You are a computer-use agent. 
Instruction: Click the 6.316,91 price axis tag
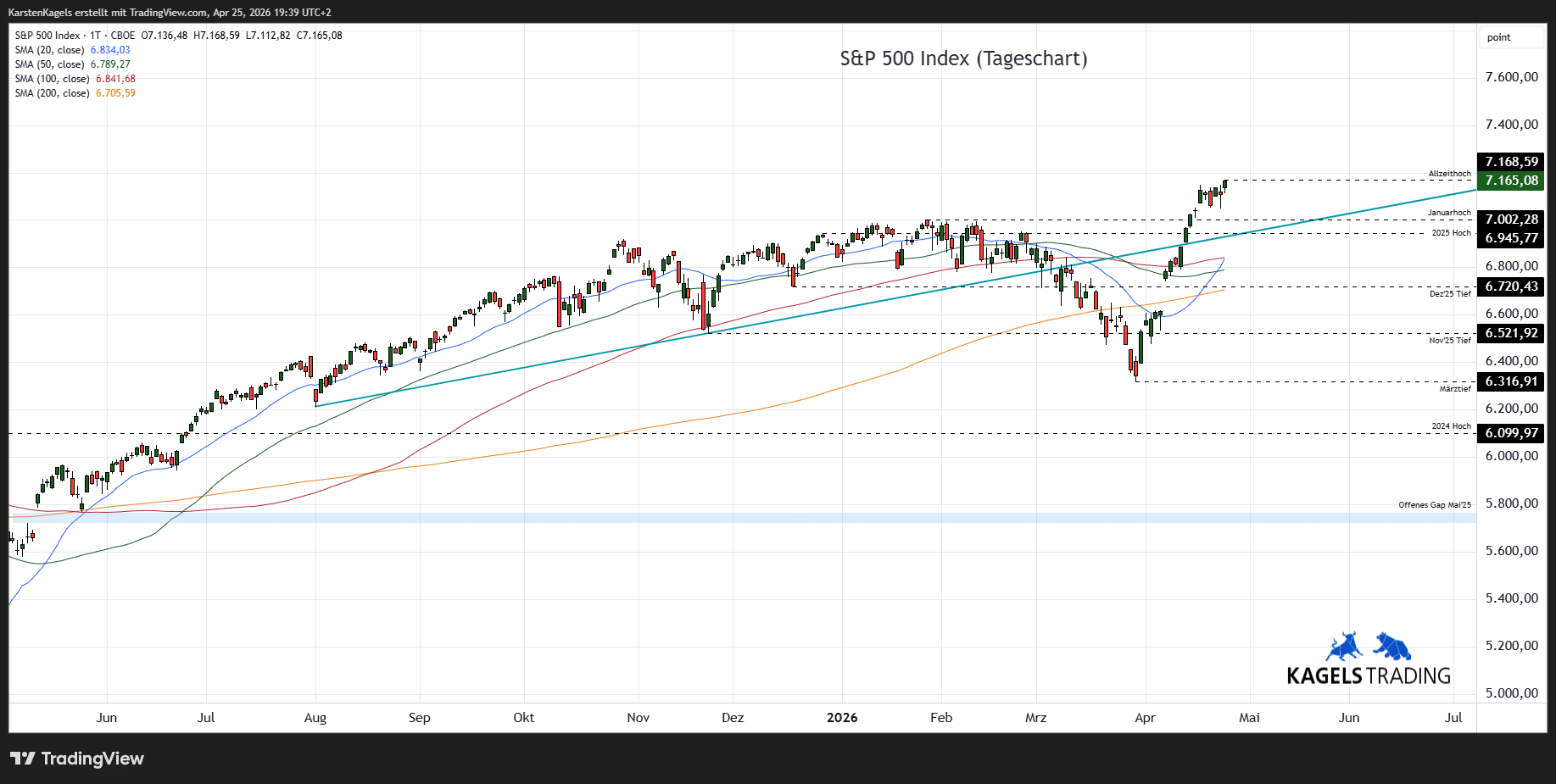pyautogui.click(x=1511, y=381)
